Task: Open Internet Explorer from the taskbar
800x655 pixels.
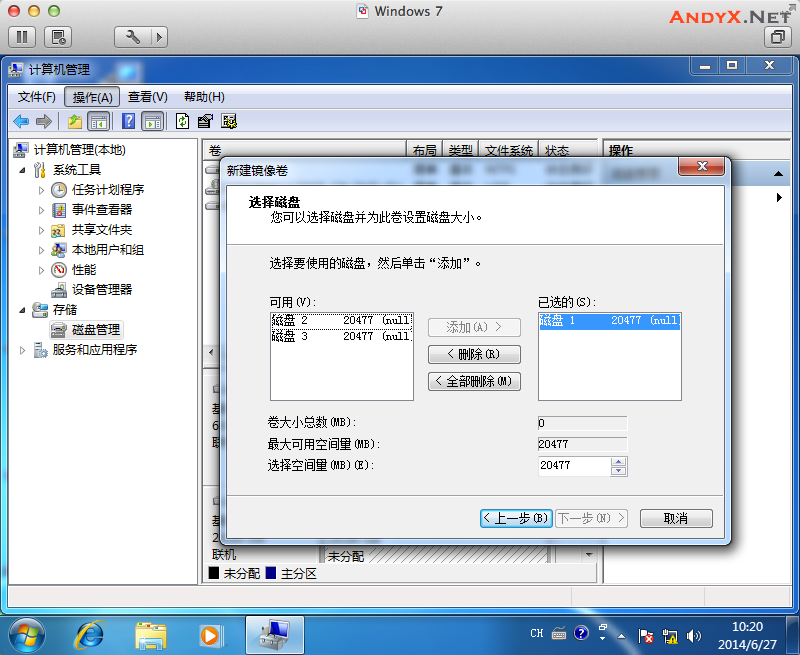Action: point(91,634)
